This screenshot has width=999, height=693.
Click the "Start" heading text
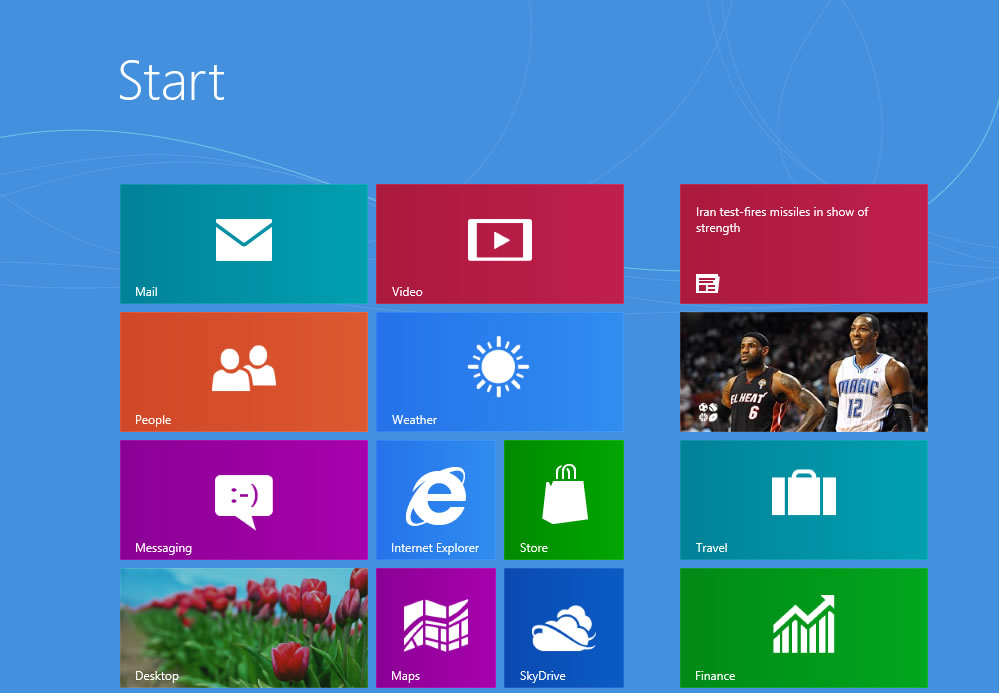coord(171,81)
